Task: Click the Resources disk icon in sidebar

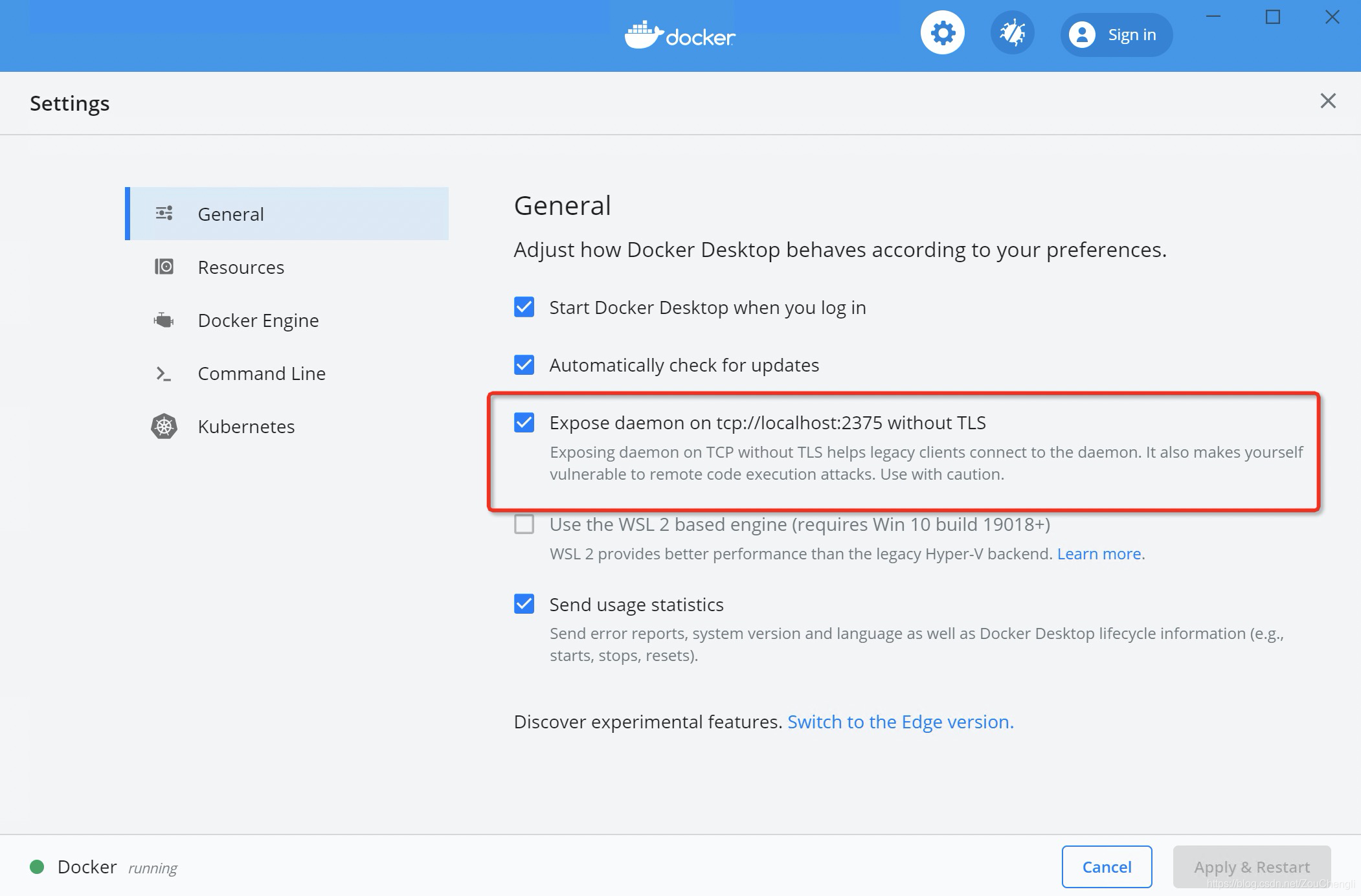Action: 164,267
